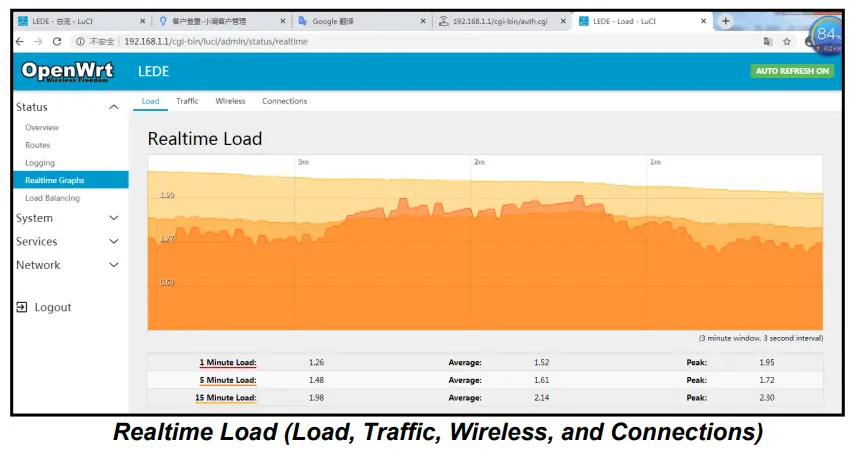The width and height of the screenshot is (854, 460).
Task: Collapse the Status menu chevron
Action: click(x=114, y=107)
